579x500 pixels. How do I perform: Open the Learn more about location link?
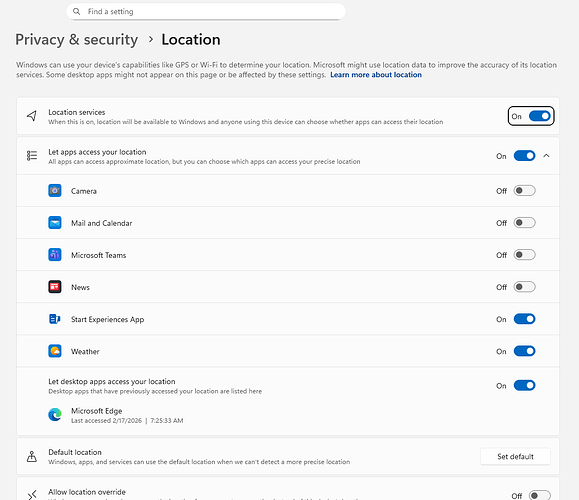376,75
